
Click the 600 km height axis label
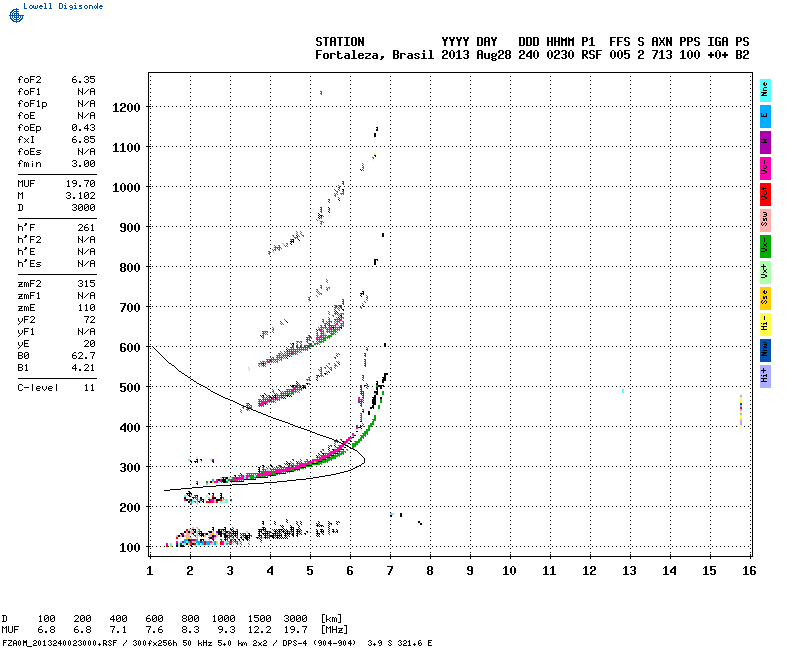[130, 347]
